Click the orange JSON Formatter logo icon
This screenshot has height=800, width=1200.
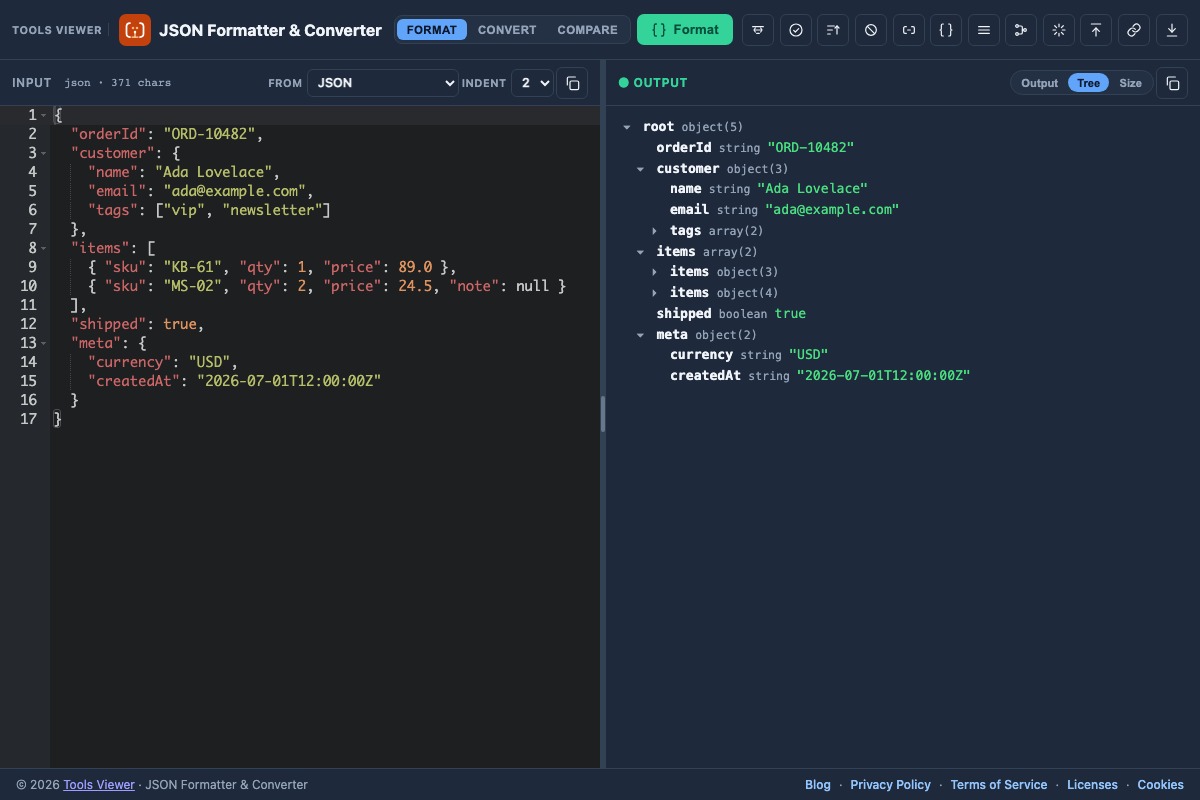point(135,30)
